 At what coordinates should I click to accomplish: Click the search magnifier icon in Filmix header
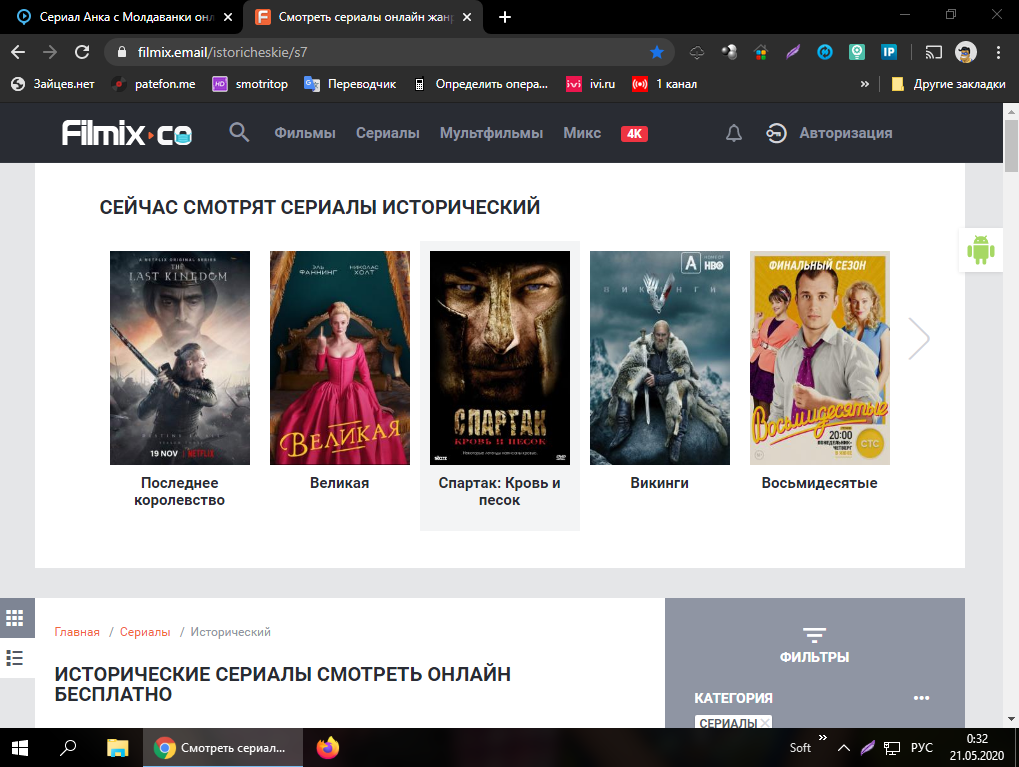[x=239, y=133]
